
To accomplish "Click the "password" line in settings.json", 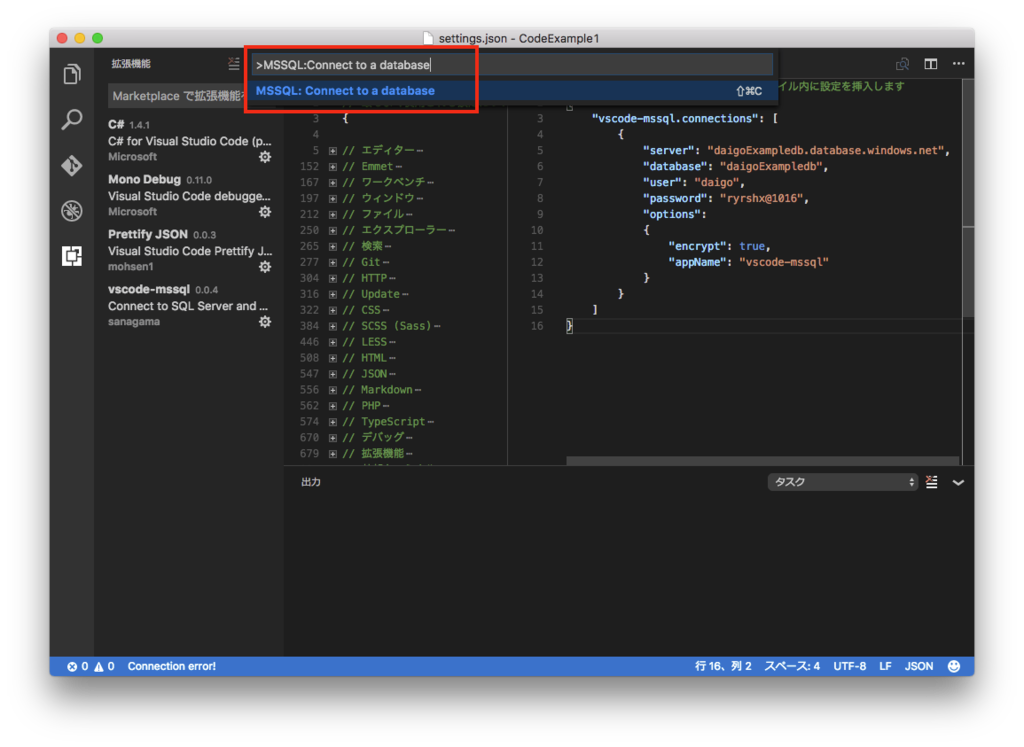I will click(x=726, y=199).
